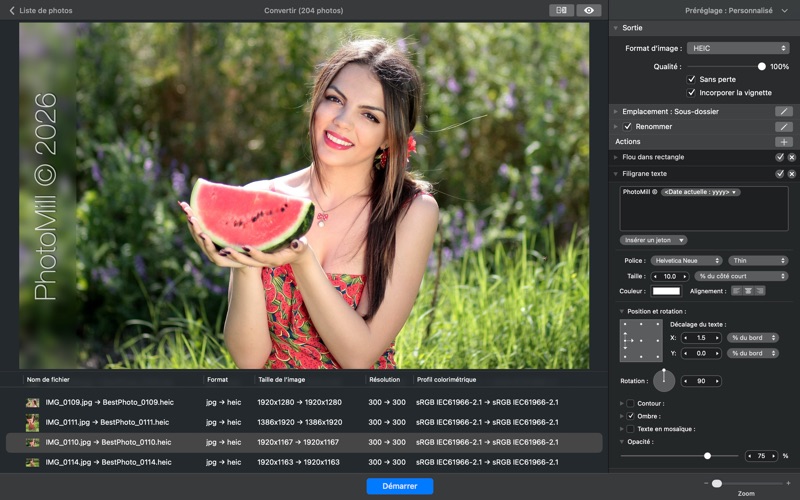This screenshot has height=500, width=800.
Task: Edit Renommer settings with pencil icon
Action: tap(784, 127)
